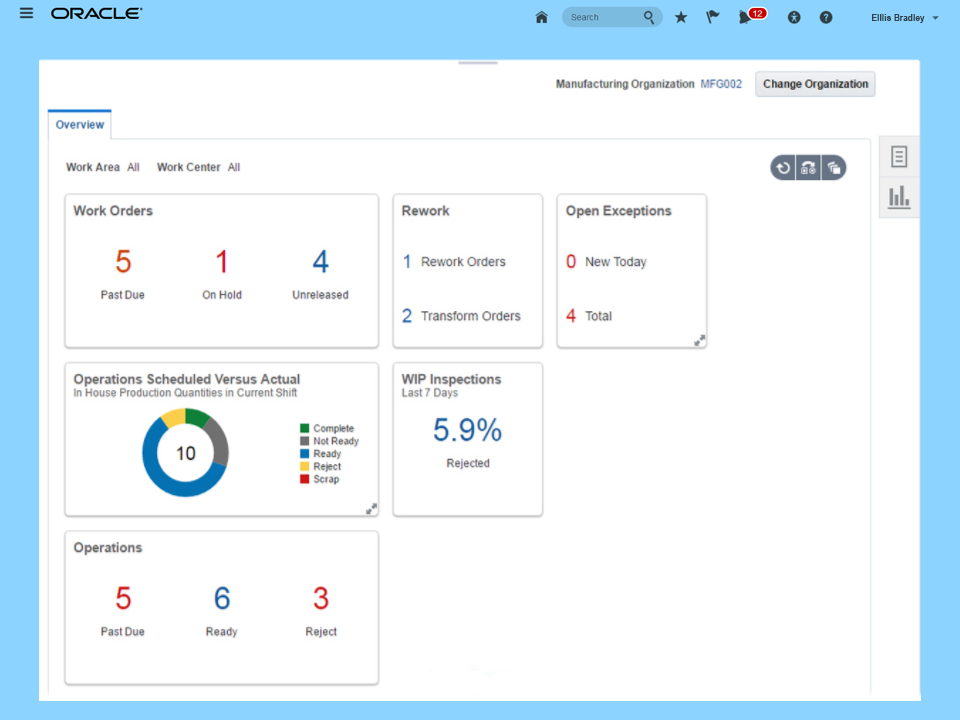Open the help question mark icon
960x720 pixels.
point(826,17)
